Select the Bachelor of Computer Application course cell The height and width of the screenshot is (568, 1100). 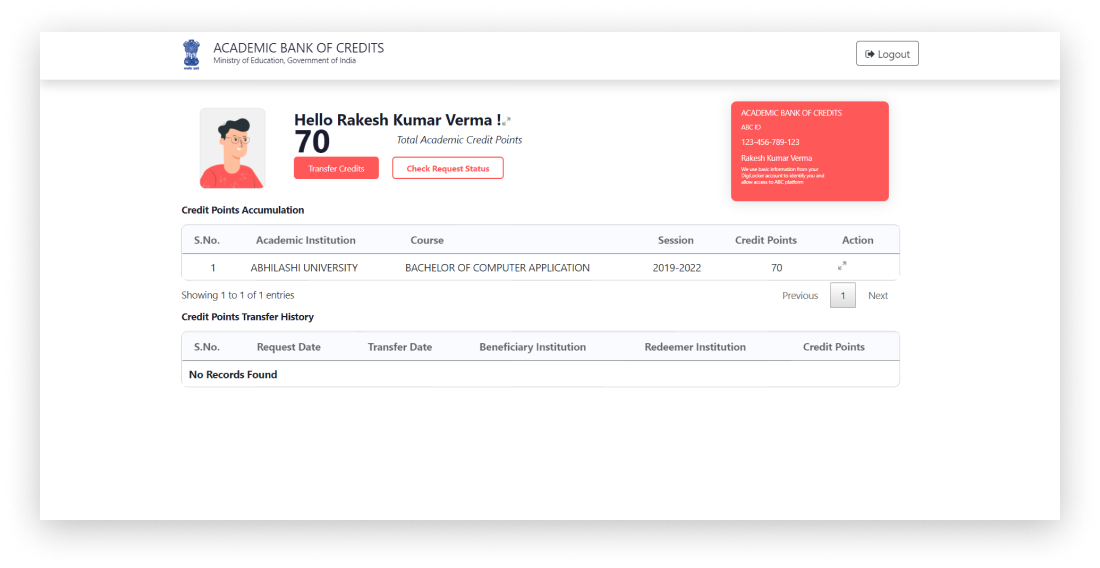(x=497, y=268)
